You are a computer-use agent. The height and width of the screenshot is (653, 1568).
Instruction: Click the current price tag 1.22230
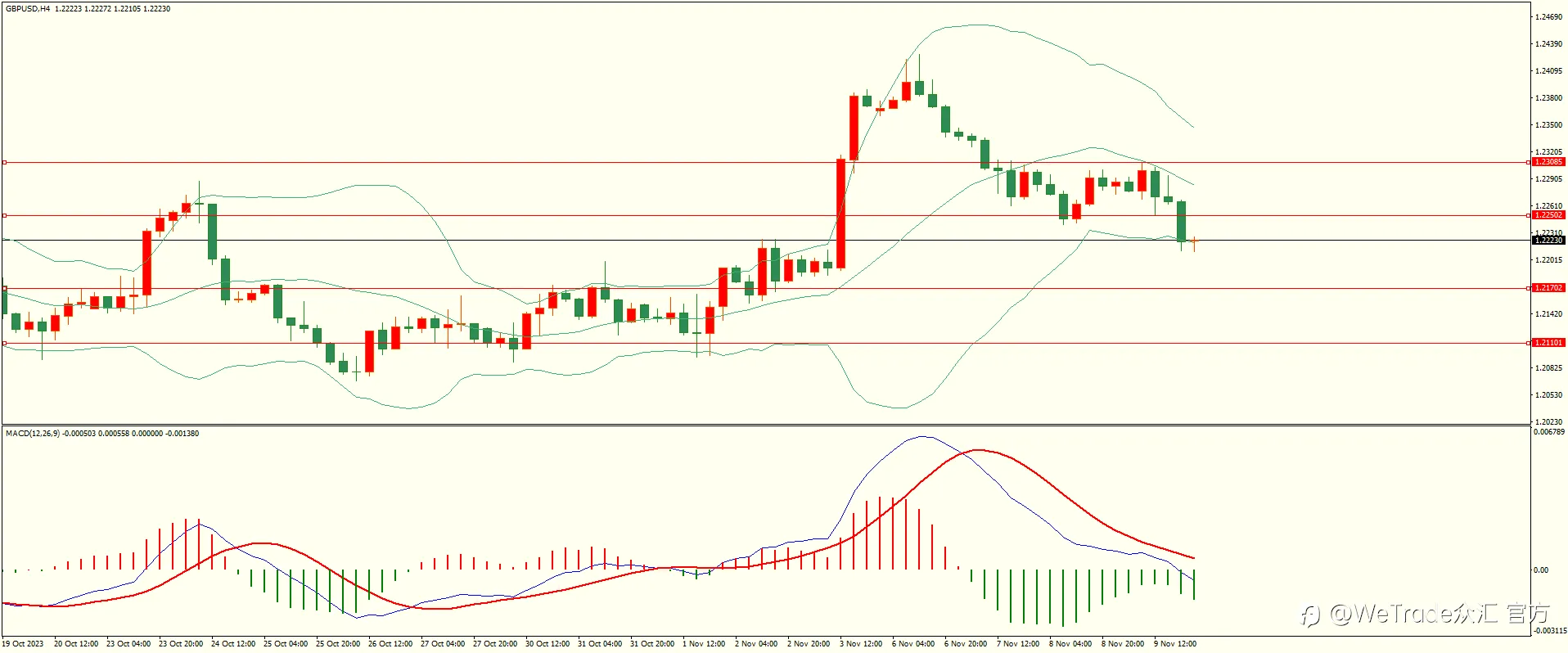tap(1548, 241)
